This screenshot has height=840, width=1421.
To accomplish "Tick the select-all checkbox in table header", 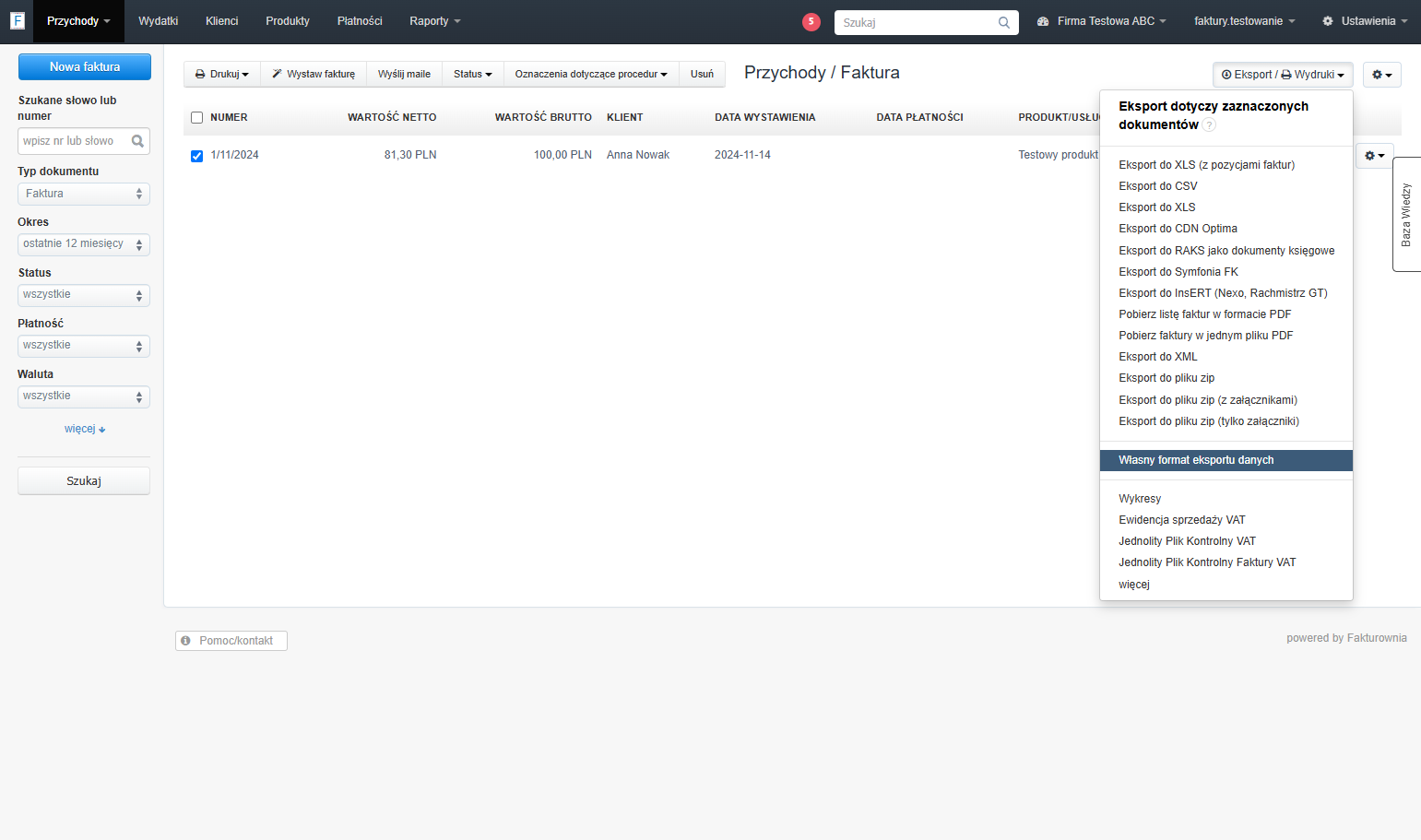I will 196,117.
